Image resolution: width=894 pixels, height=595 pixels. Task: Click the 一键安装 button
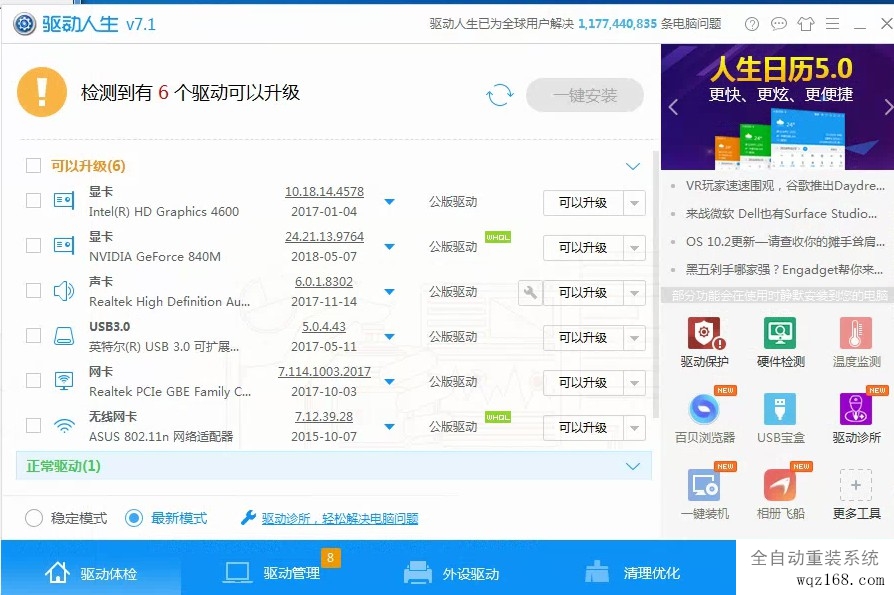tap(585, 95)
